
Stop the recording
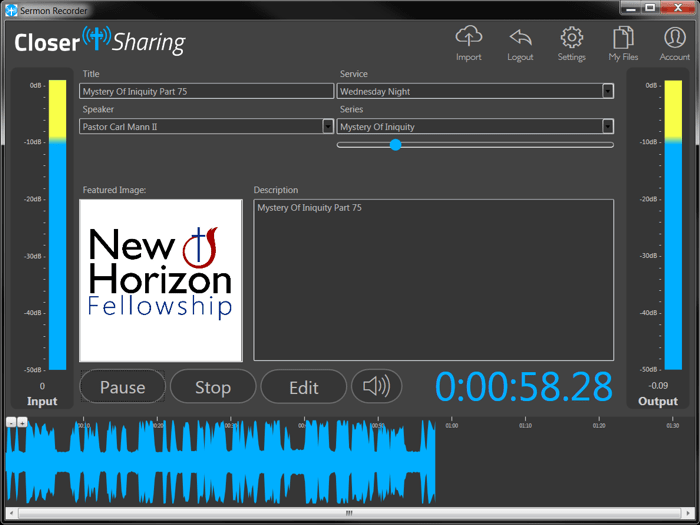coord(213,387)
